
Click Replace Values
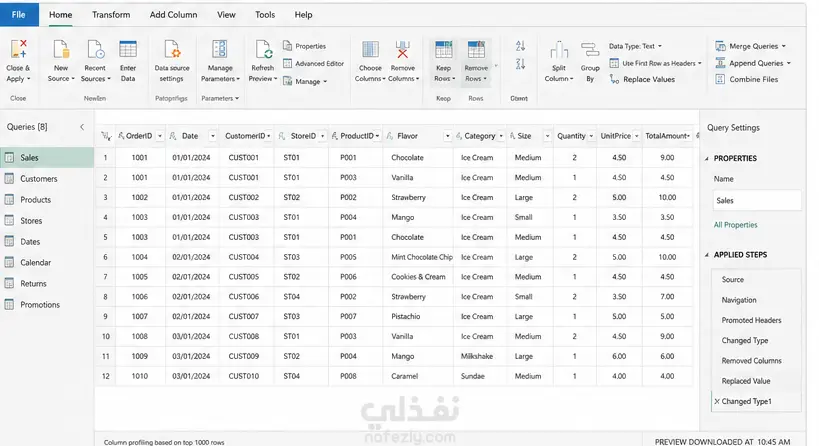642,79
